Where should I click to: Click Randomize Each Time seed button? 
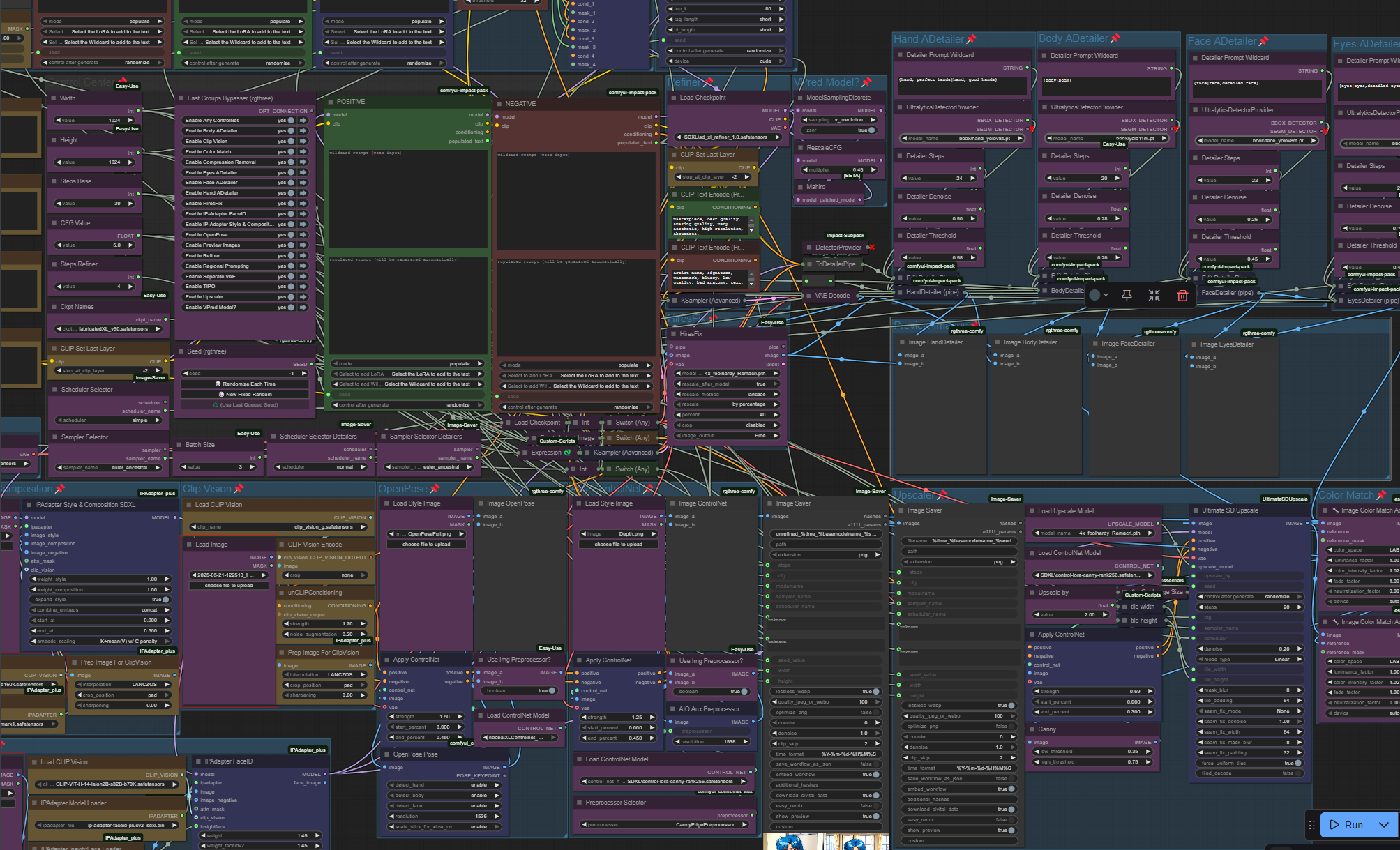tap(246, 384)
